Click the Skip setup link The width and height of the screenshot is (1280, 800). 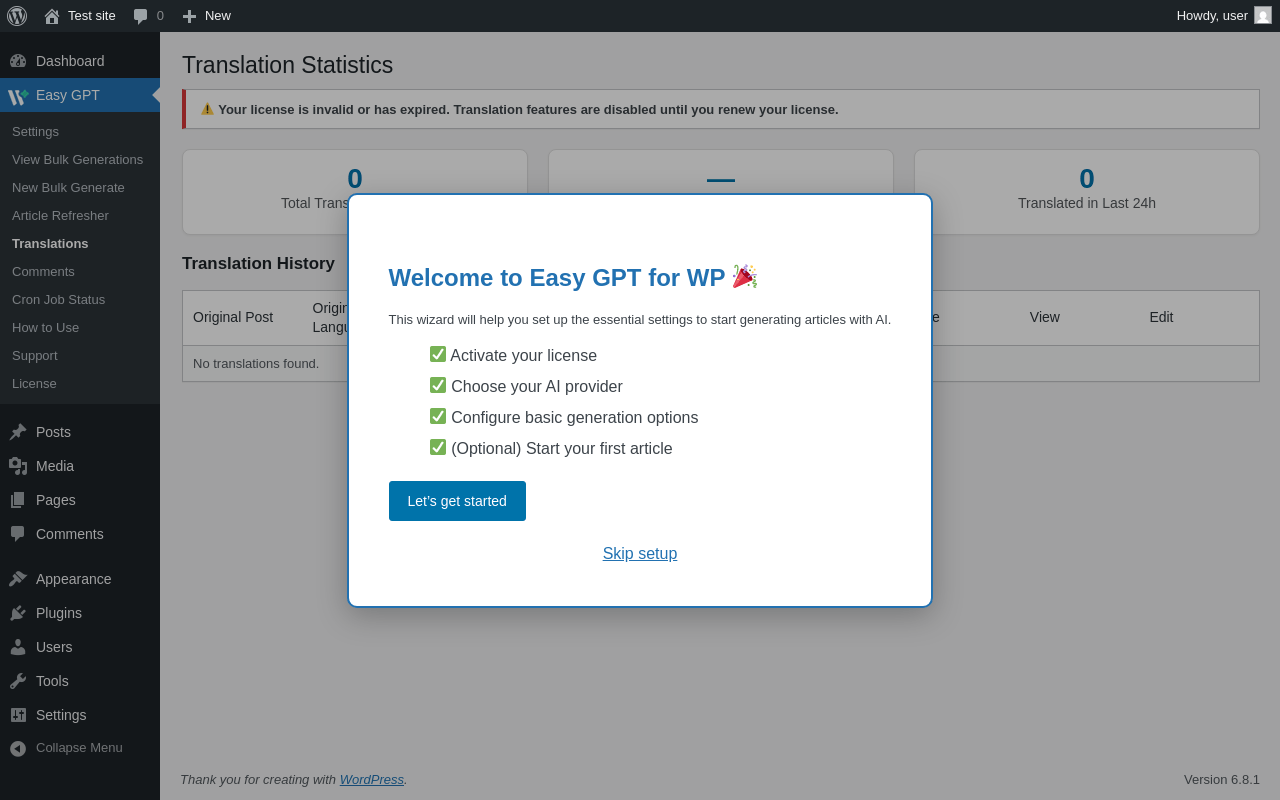coord(640,554)
